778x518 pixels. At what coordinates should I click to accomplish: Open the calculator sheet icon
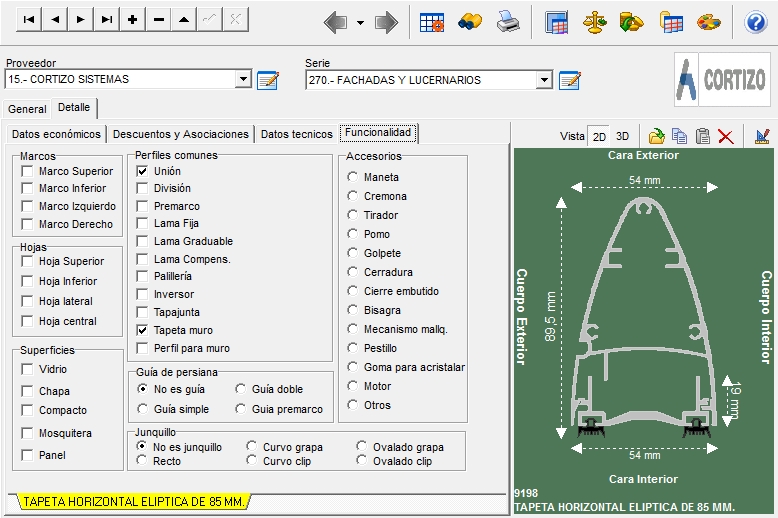coord(556,23)
